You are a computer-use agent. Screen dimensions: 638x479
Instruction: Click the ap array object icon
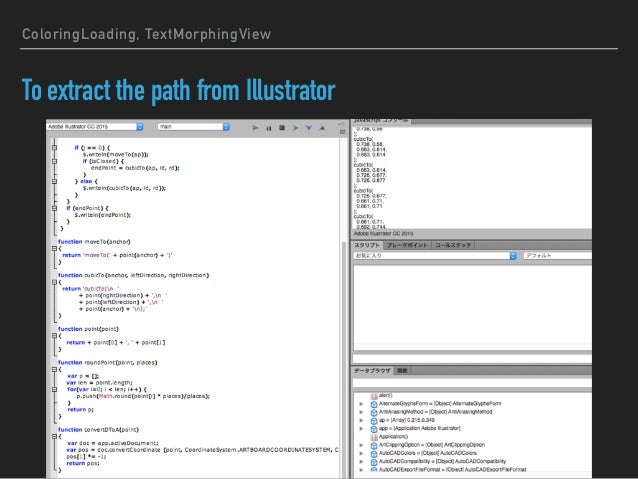(x=374, y=420)
